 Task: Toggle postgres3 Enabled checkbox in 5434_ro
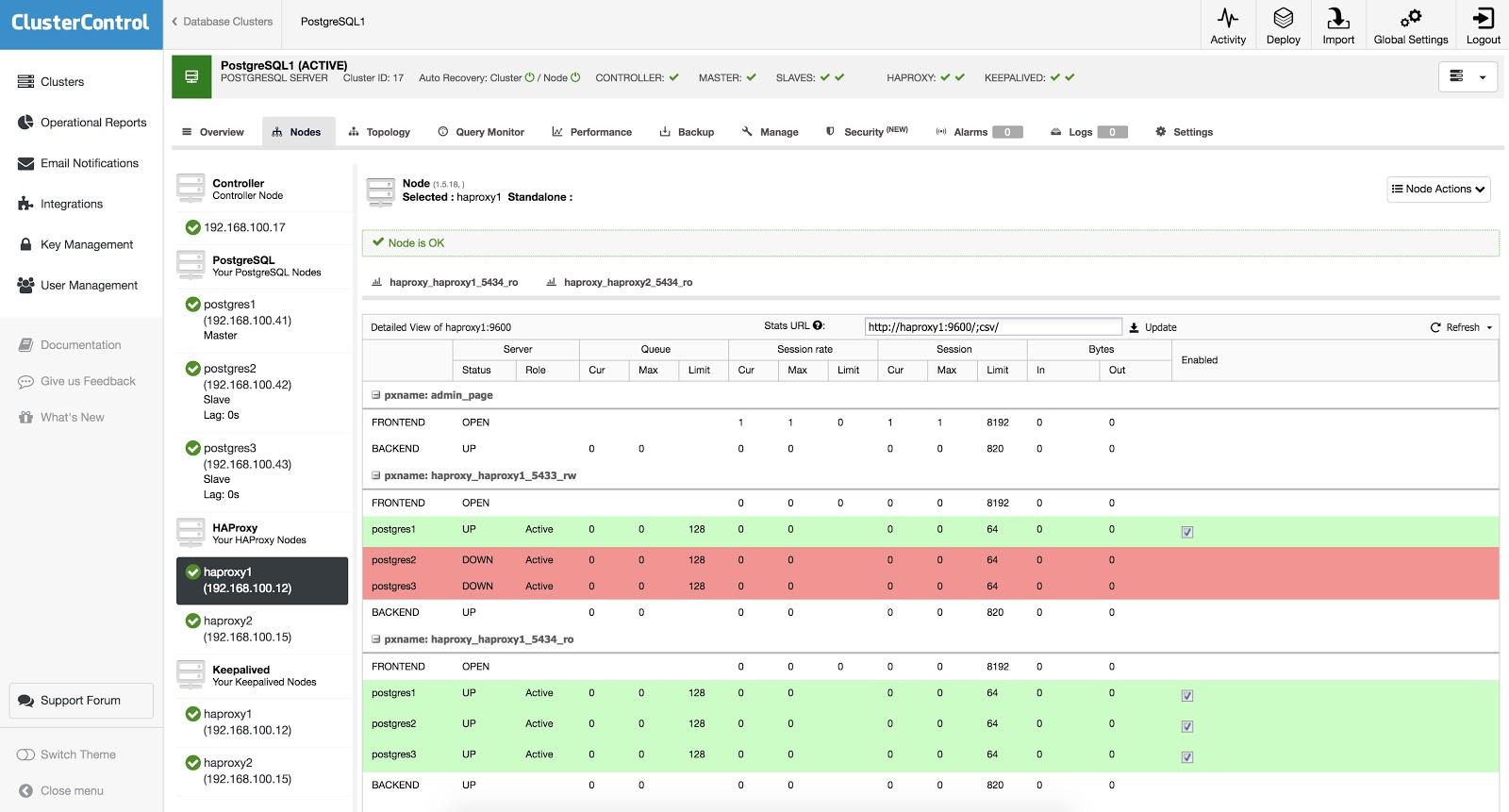pyautogui.click(x=1187, y=756)
